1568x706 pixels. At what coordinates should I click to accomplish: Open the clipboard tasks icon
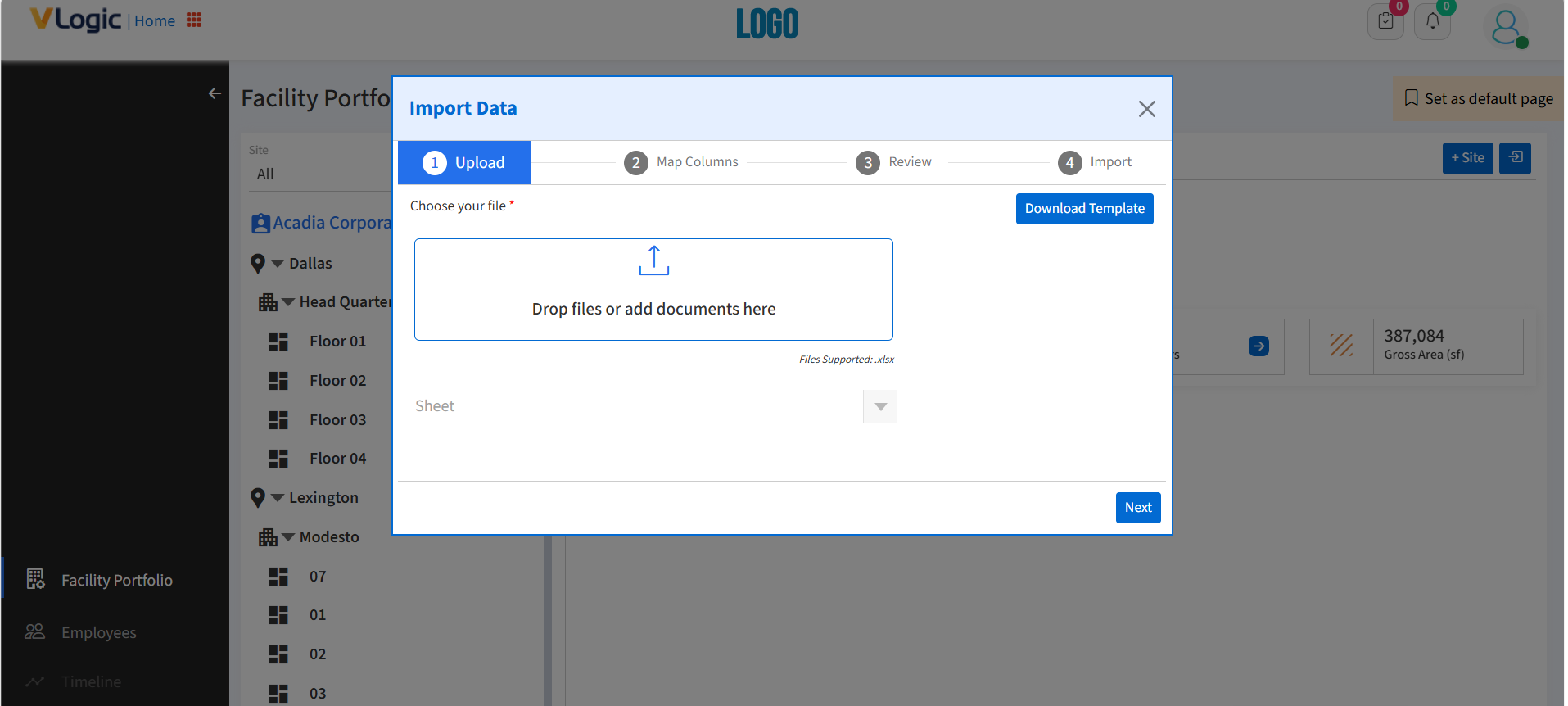click(x=1385, y=21)
